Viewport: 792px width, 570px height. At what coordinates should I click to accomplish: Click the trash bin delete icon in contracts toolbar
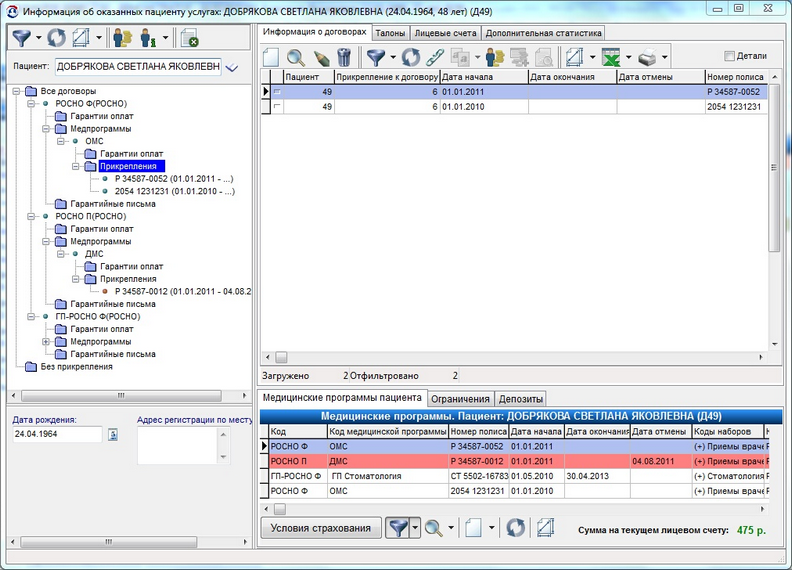(344, 57)
